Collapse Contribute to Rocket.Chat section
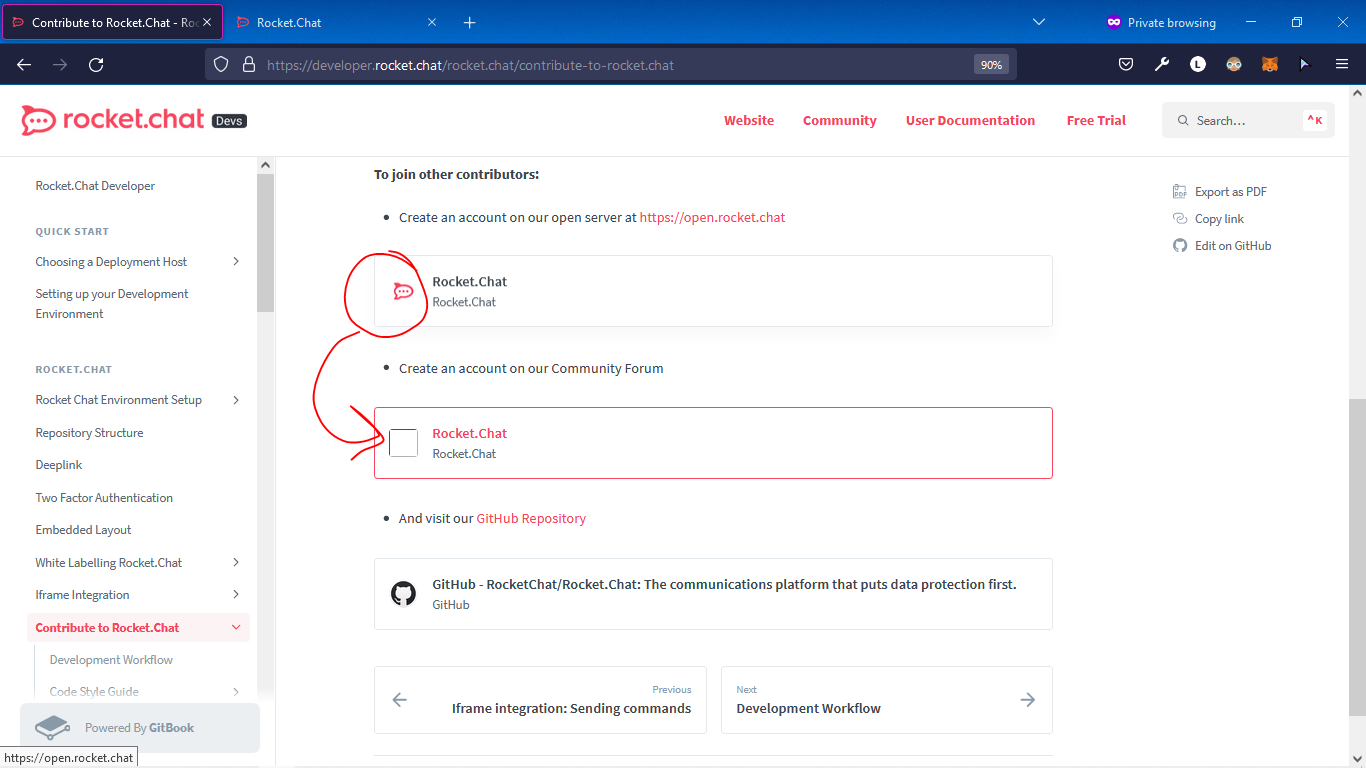The width and height of the screenshot is (1366, 768). [x=236, y=628]
